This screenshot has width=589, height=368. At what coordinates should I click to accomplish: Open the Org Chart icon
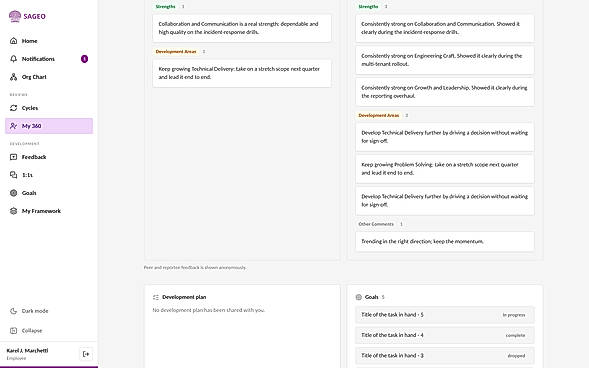pos(14,77)
